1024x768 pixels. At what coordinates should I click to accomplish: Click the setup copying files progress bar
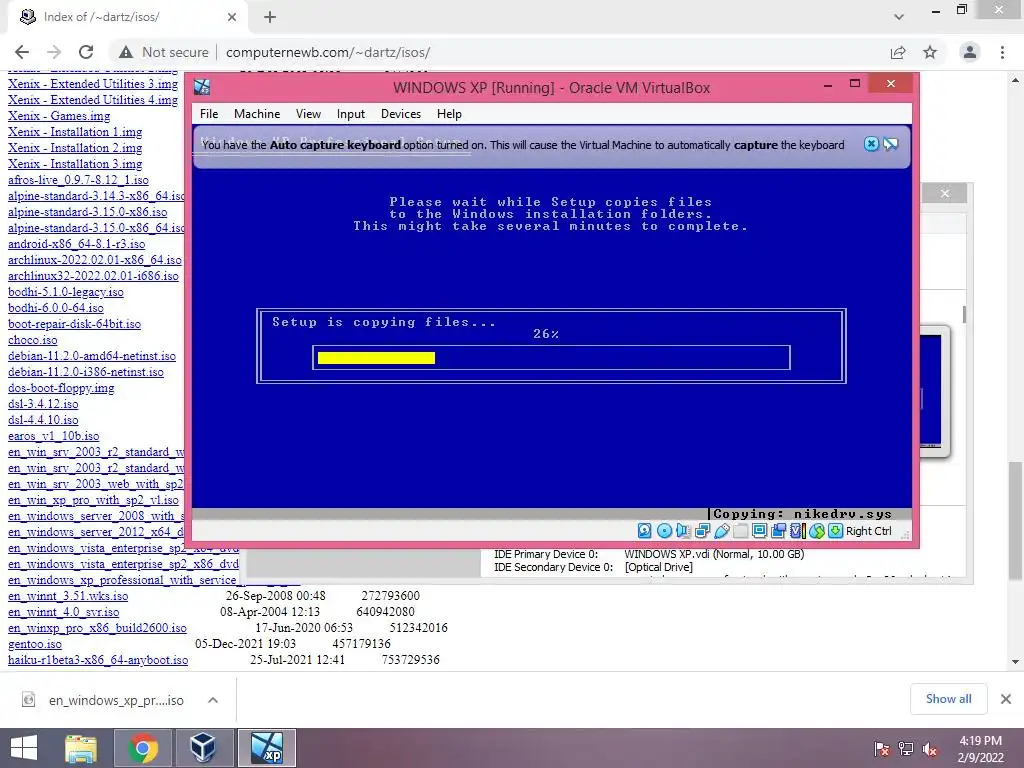[551, 357]
